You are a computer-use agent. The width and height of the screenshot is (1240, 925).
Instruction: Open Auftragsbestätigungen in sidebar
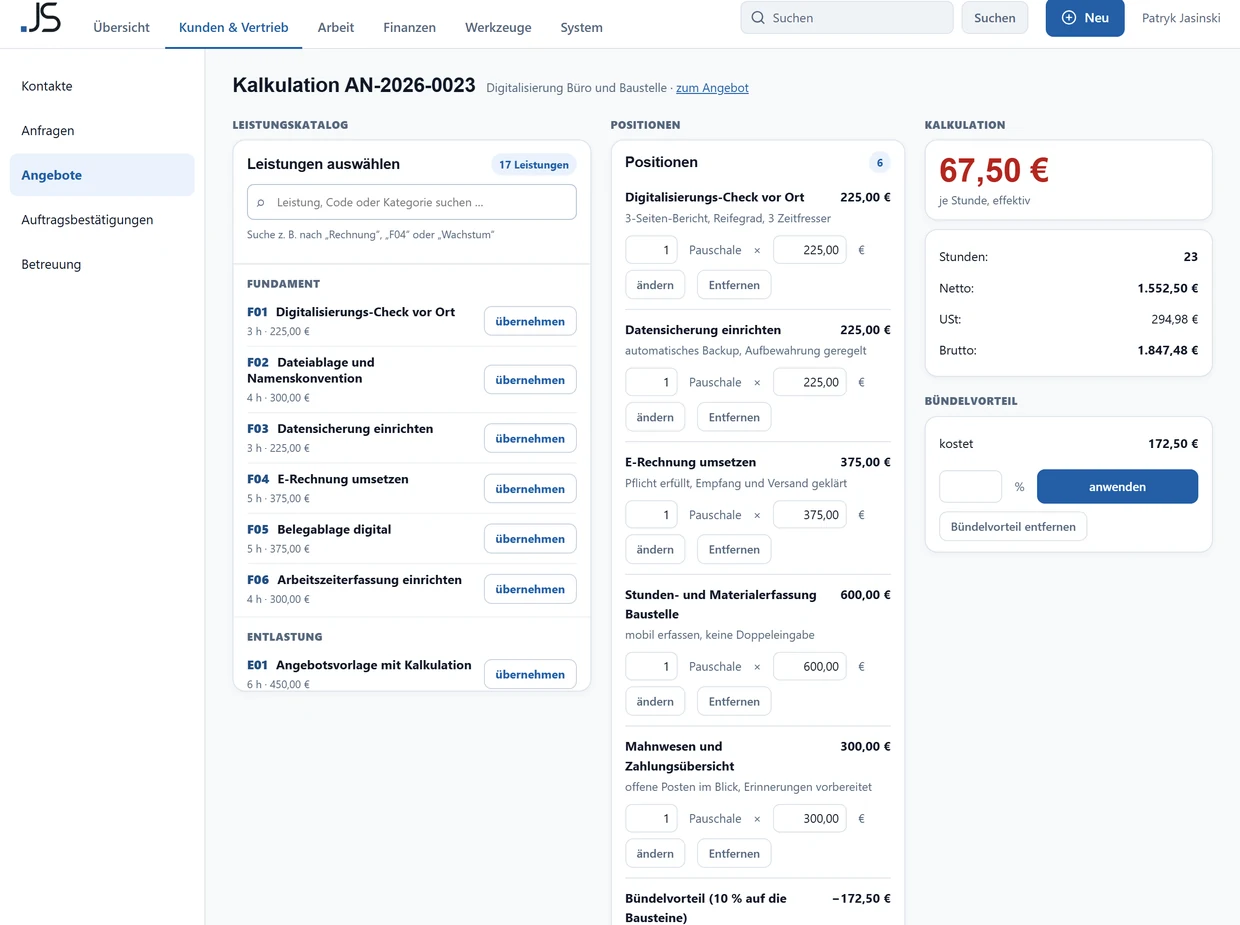102,219
